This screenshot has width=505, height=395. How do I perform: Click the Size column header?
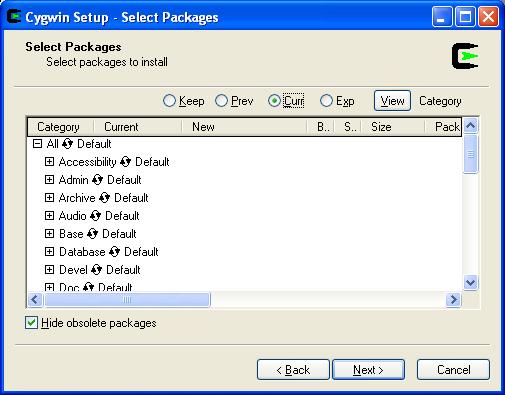[393, 127]
